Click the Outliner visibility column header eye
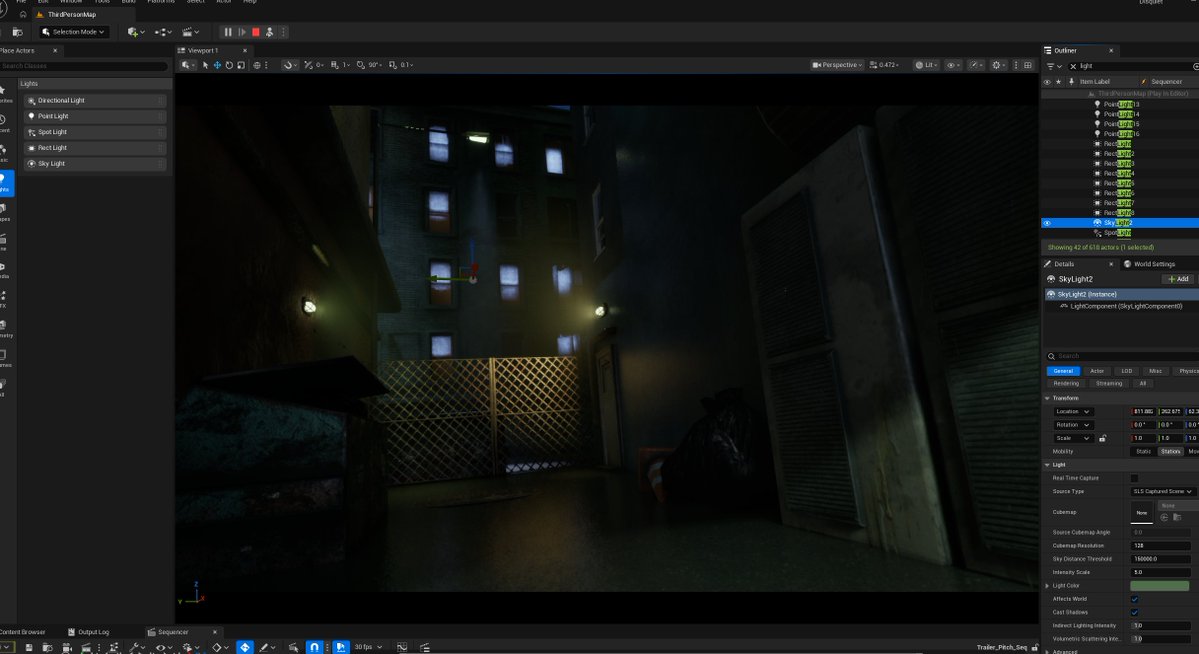This screenshot has height=654, width=1199. coord(1048,82)
